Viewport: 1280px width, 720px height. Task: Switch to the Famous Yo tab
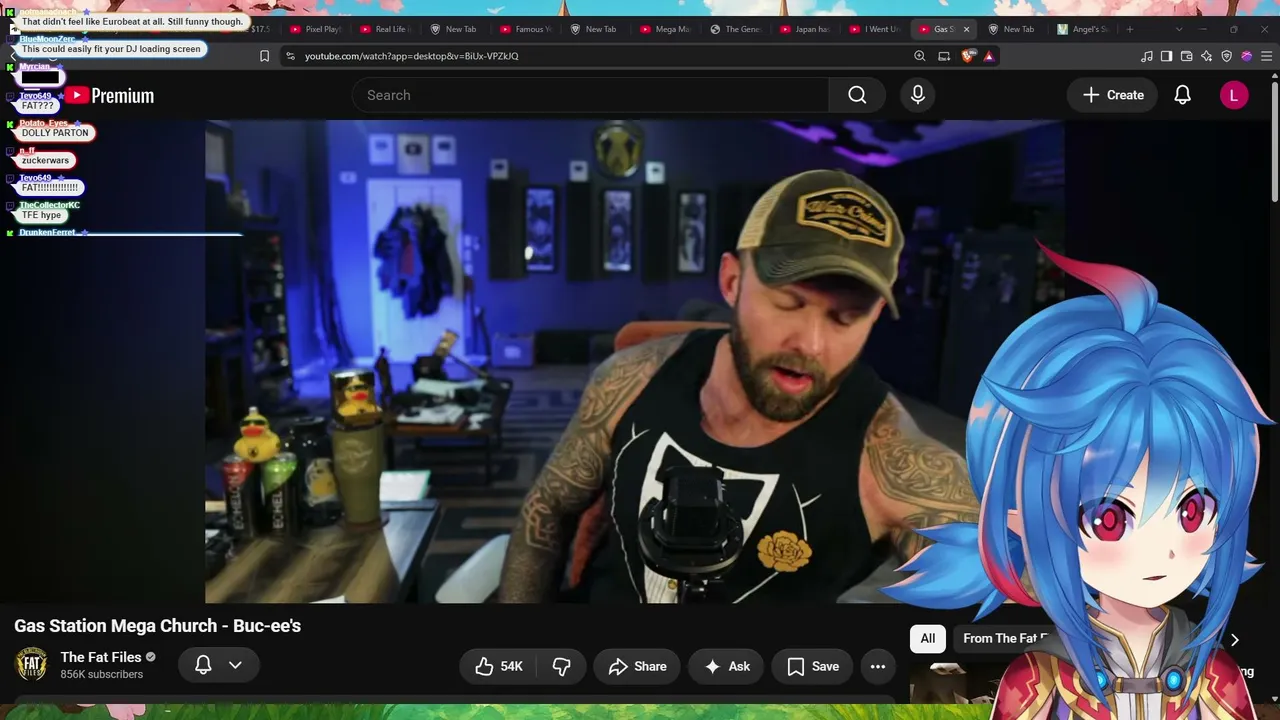(x=525, y=29)
